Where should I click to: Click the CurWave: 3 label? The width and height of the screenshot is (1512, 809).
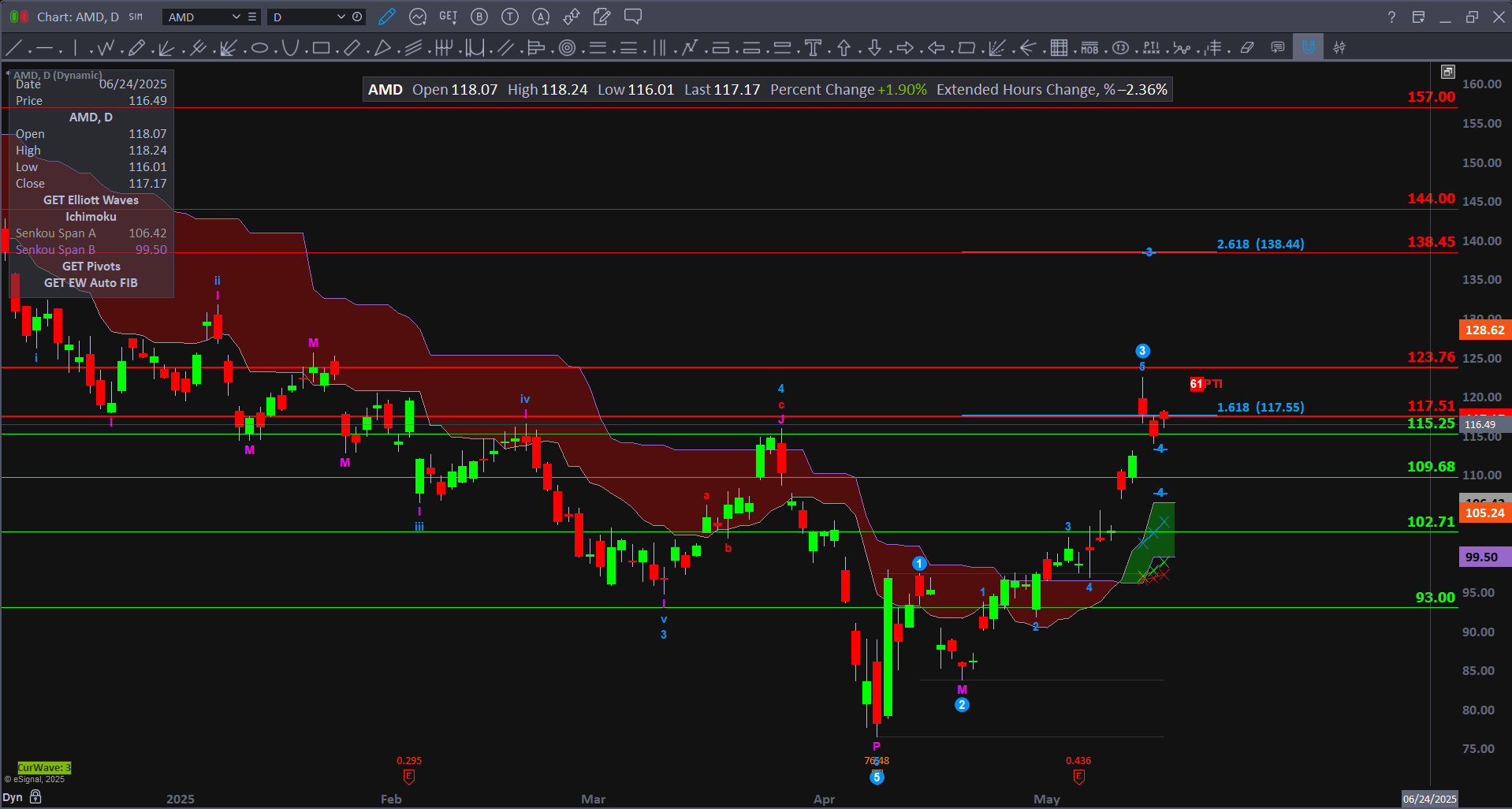coord(44,767)
